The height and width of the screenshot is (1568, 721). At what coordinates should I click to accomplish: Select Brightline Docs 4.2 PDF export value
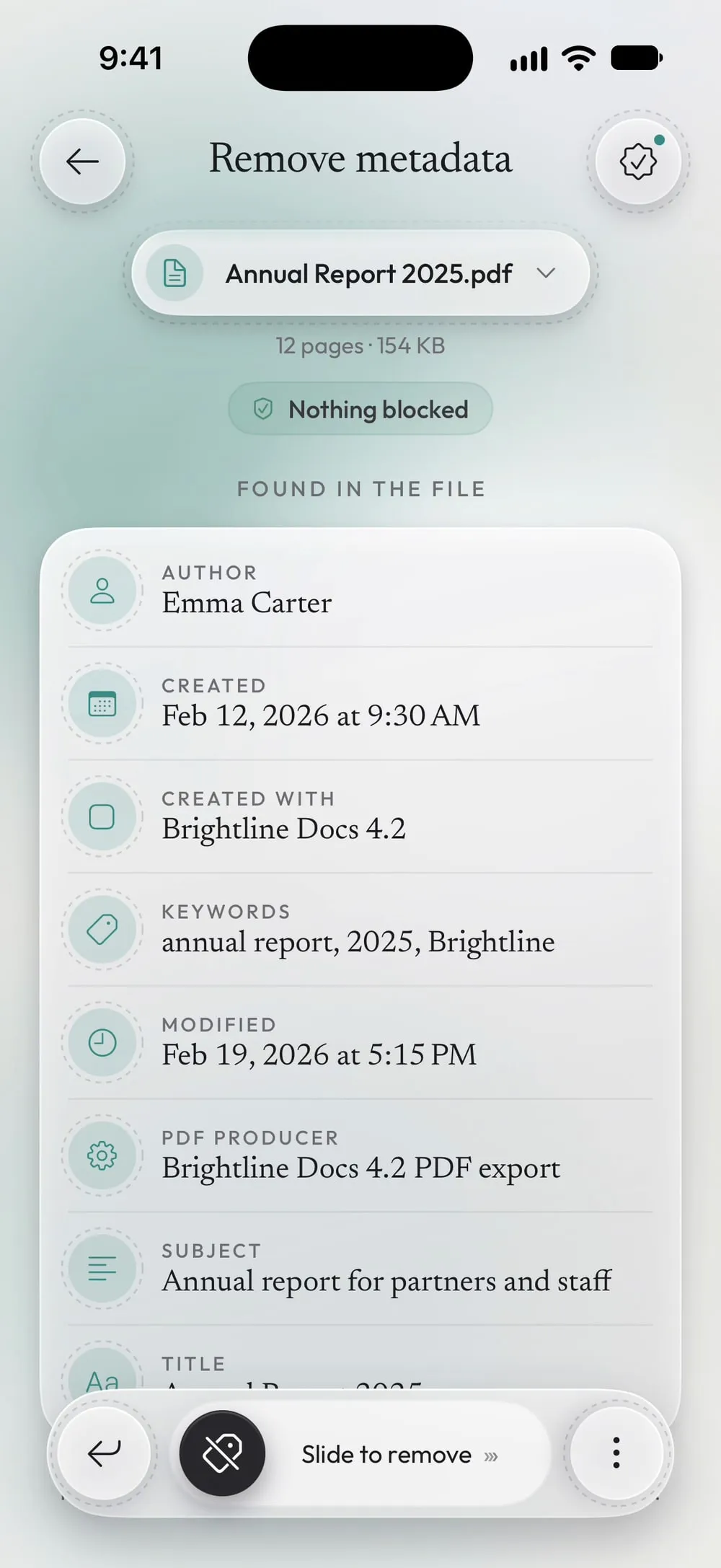360,1168
